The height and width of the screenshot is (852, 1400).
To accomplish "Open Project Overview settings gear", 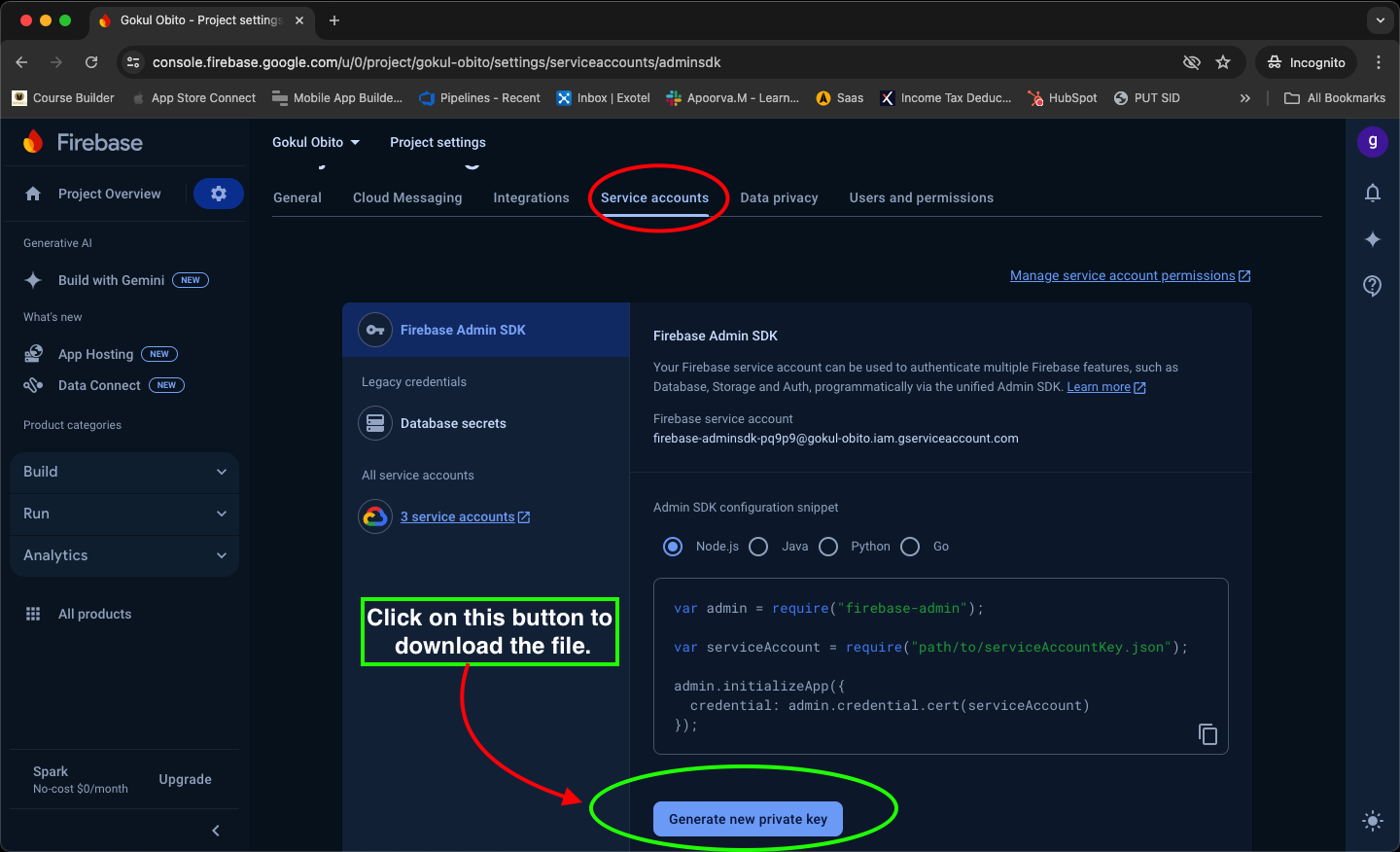I will [218, 193].
